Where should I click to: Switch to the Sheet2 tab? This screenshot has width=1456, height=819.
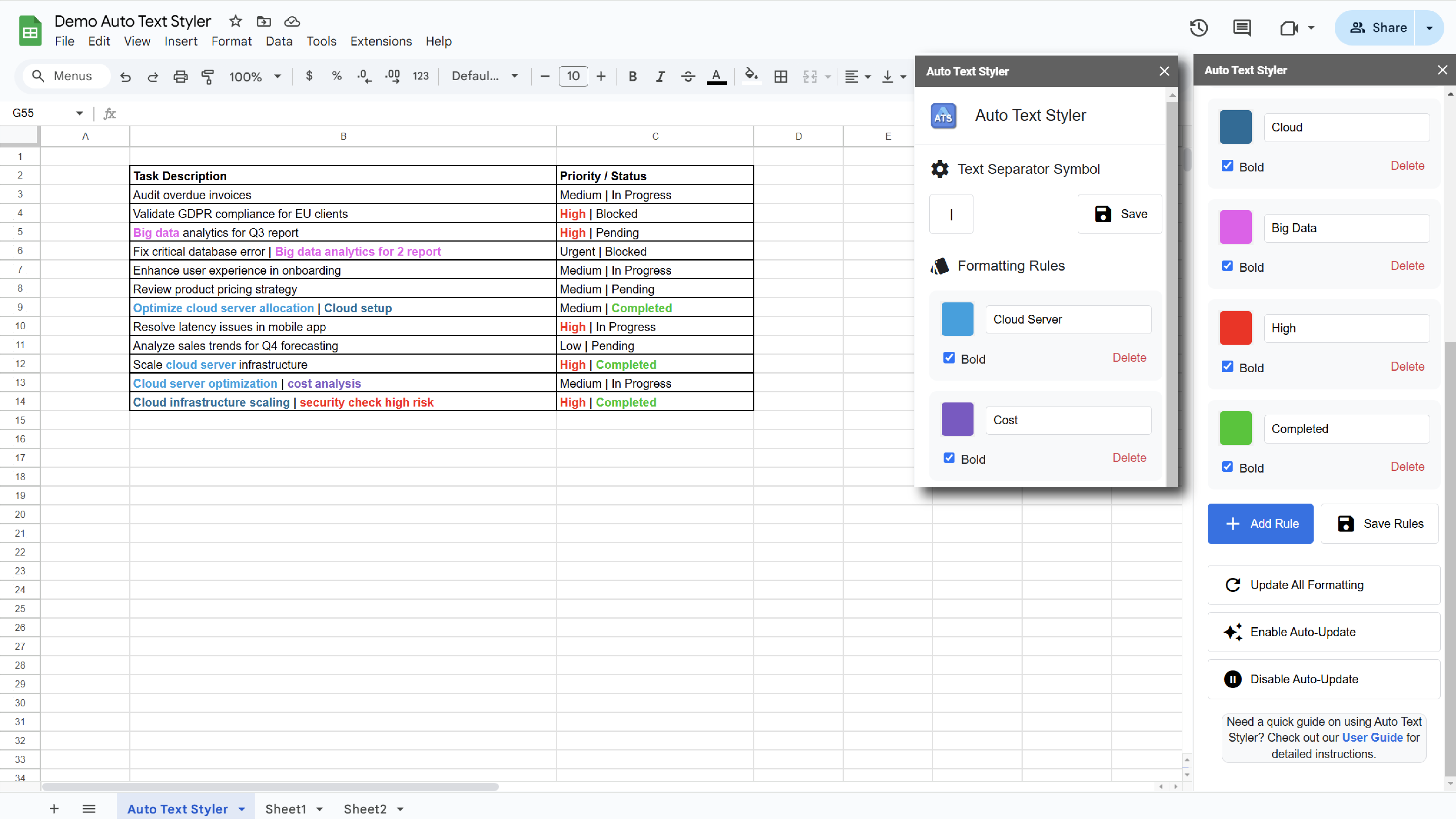pyautogui.click(x=364, y=809)
